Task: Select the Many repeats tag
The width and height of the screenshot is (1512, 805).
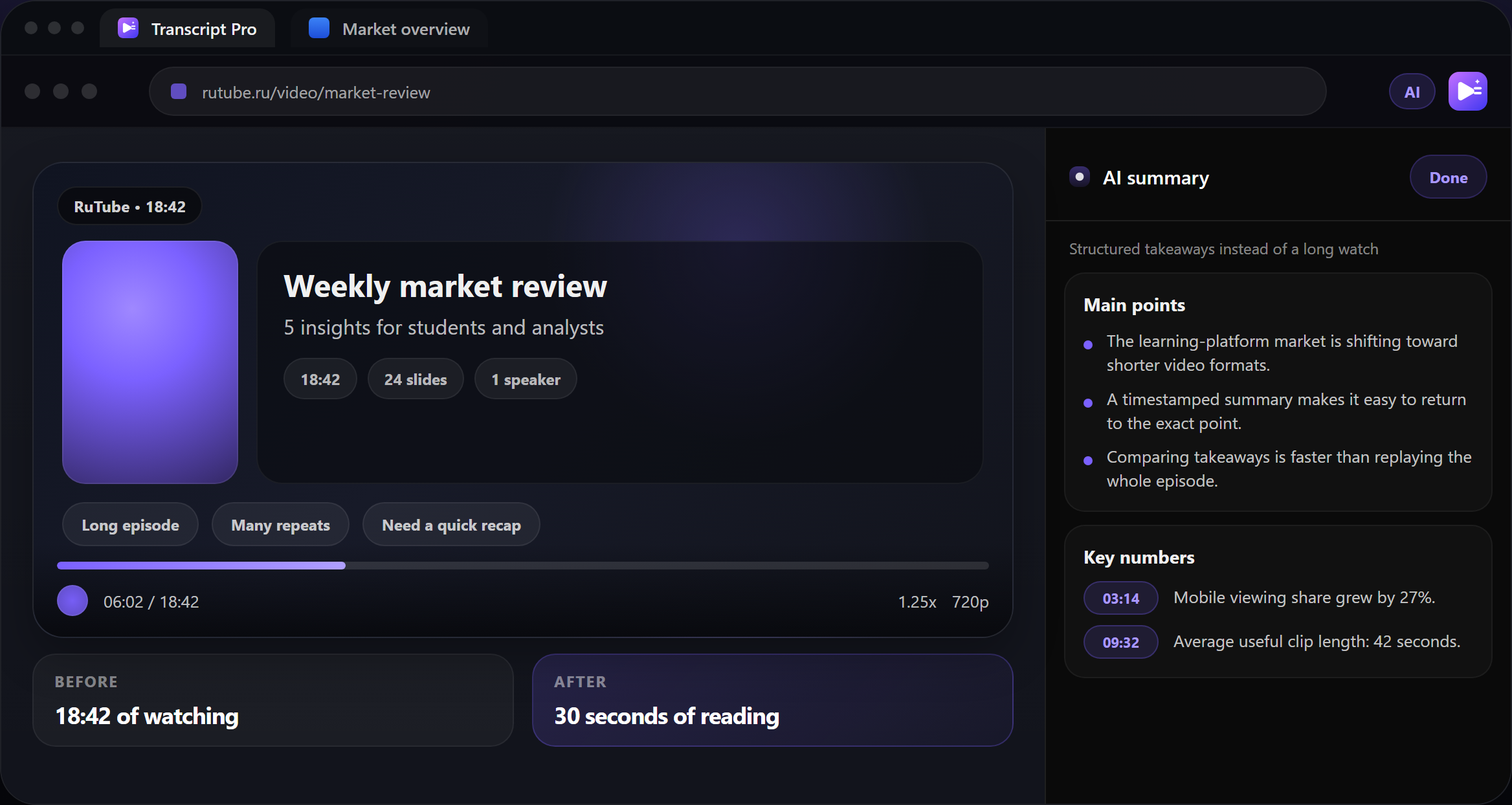Action: [x=280, y=525]
